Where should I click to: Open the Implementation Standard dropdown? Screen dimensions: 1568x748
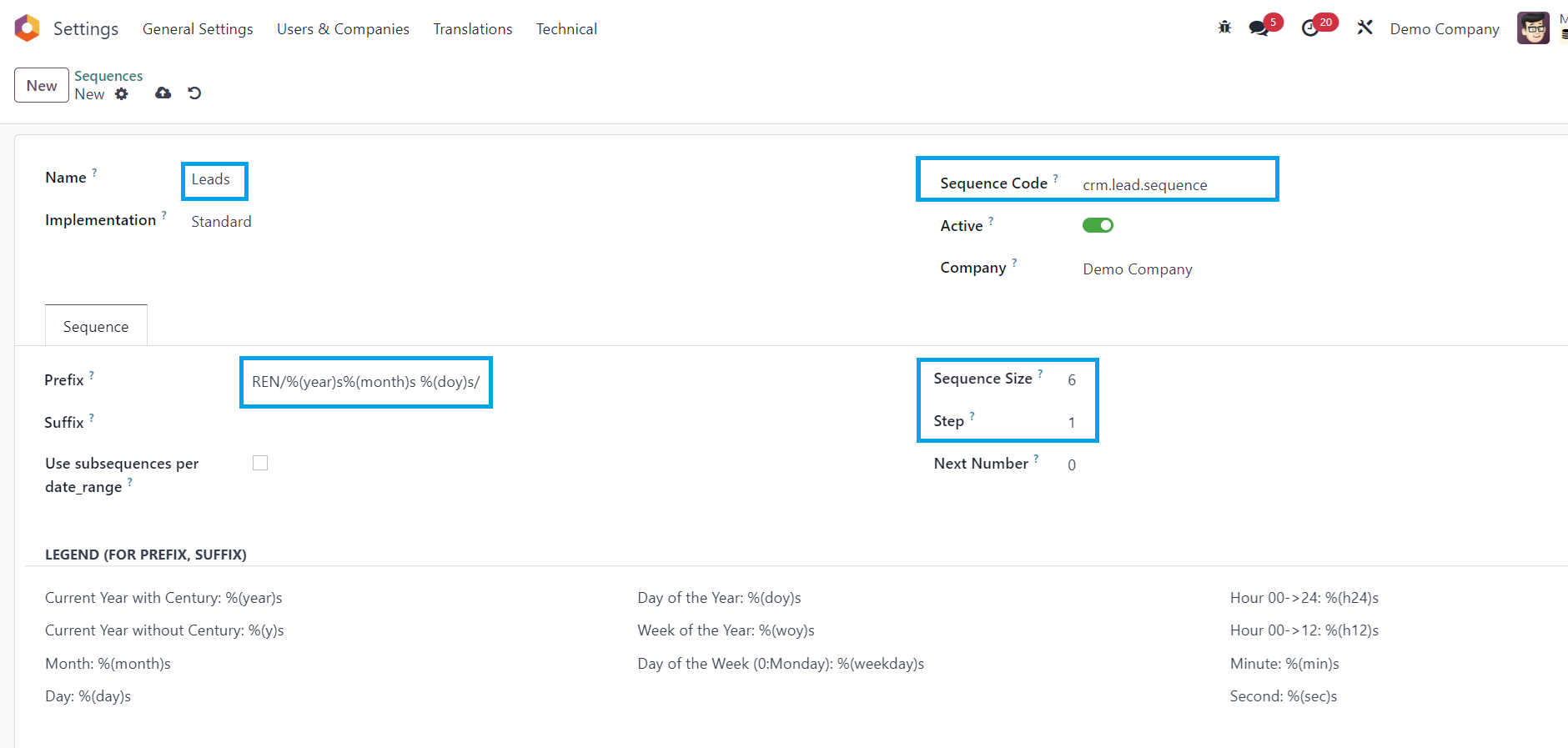(x=221, y=222)
